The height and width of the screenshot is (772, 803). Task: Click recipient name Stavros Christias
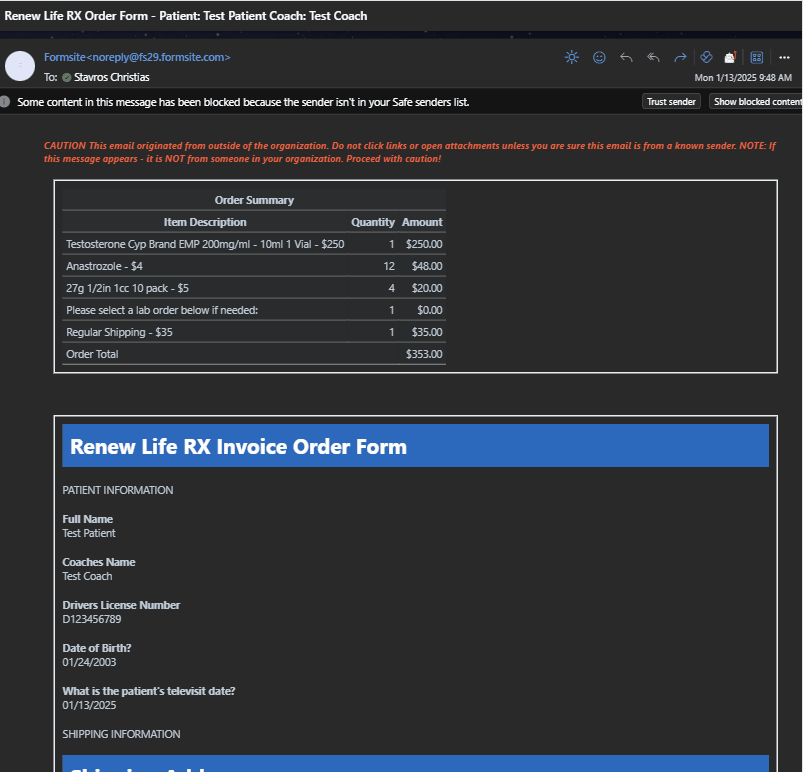click(112, 77)
